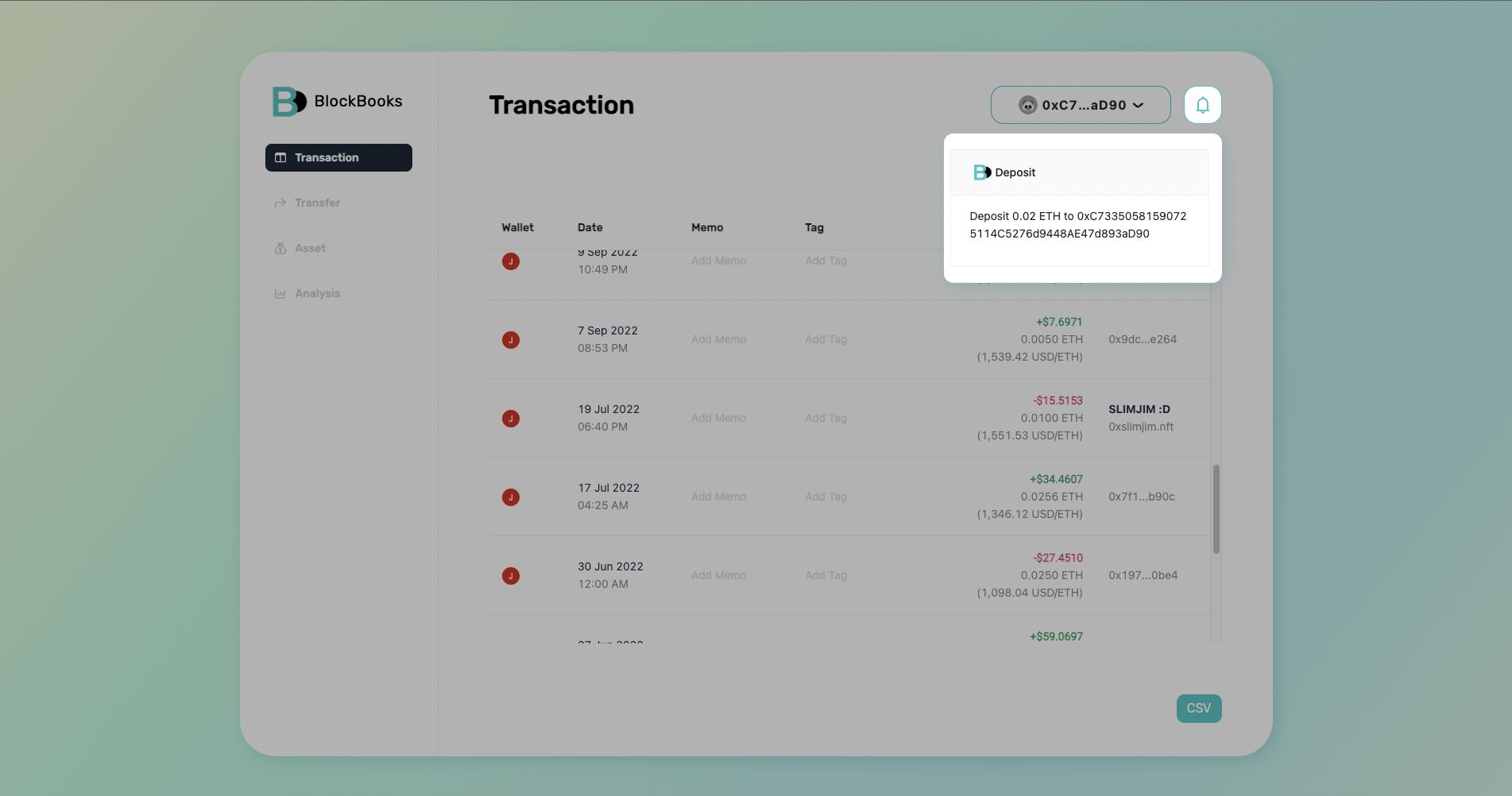This screenshot has width=1512, height=796.
Task: Click the Transaction page heading
Action: point(562,105)
